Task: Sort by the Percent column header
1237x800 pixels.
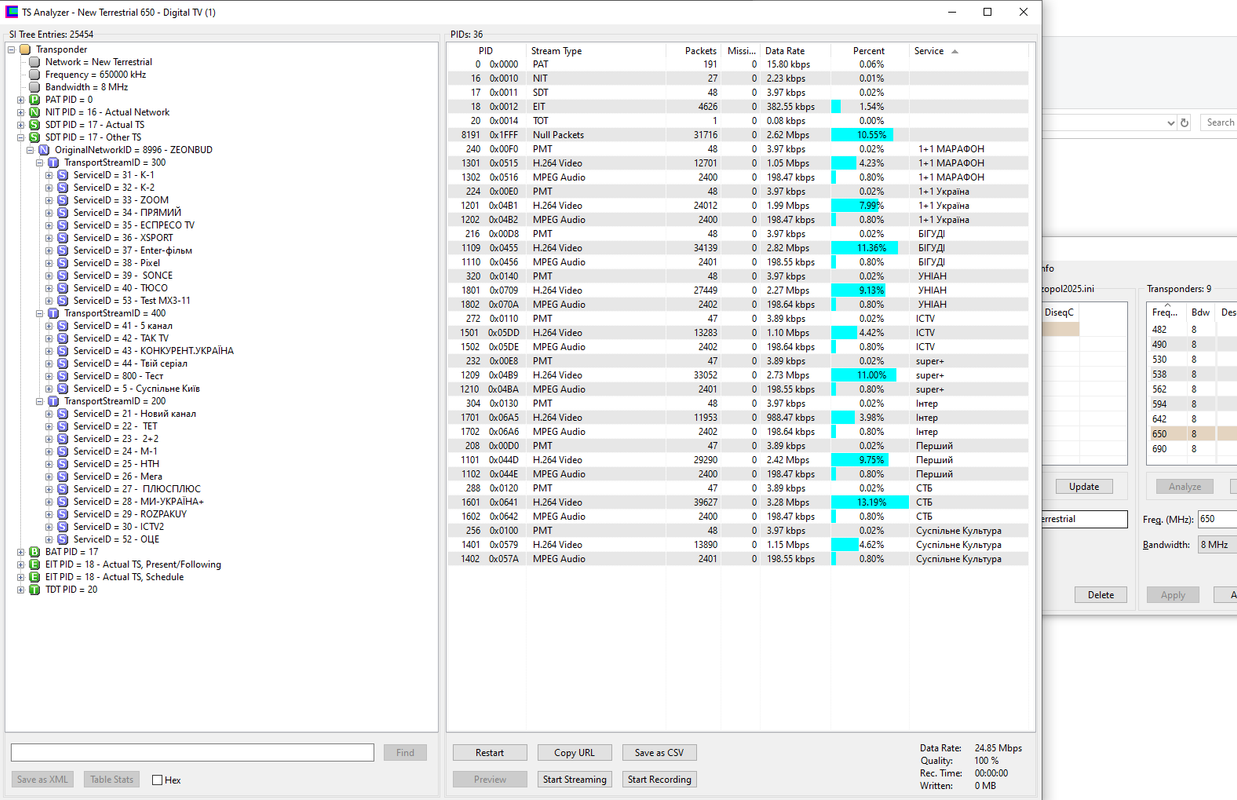Action: [869, 51]
